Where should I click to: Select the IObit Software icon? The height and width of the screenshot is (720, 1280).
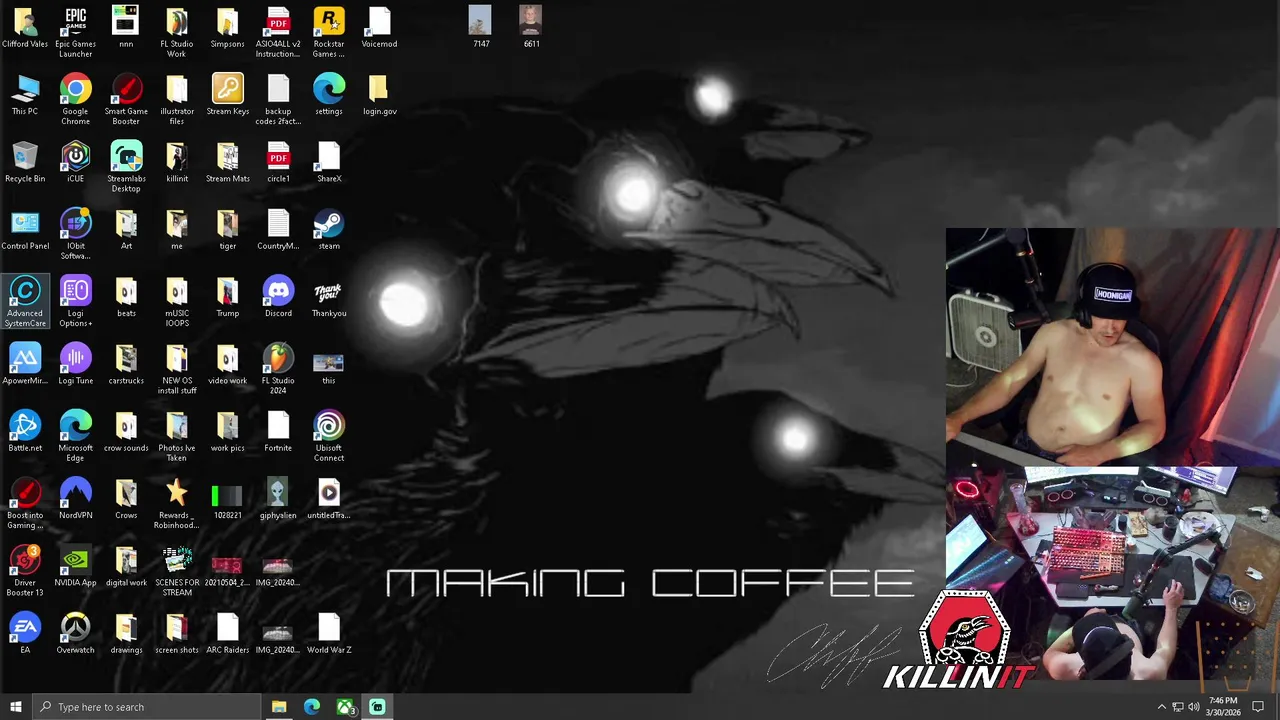pos(75,233)
